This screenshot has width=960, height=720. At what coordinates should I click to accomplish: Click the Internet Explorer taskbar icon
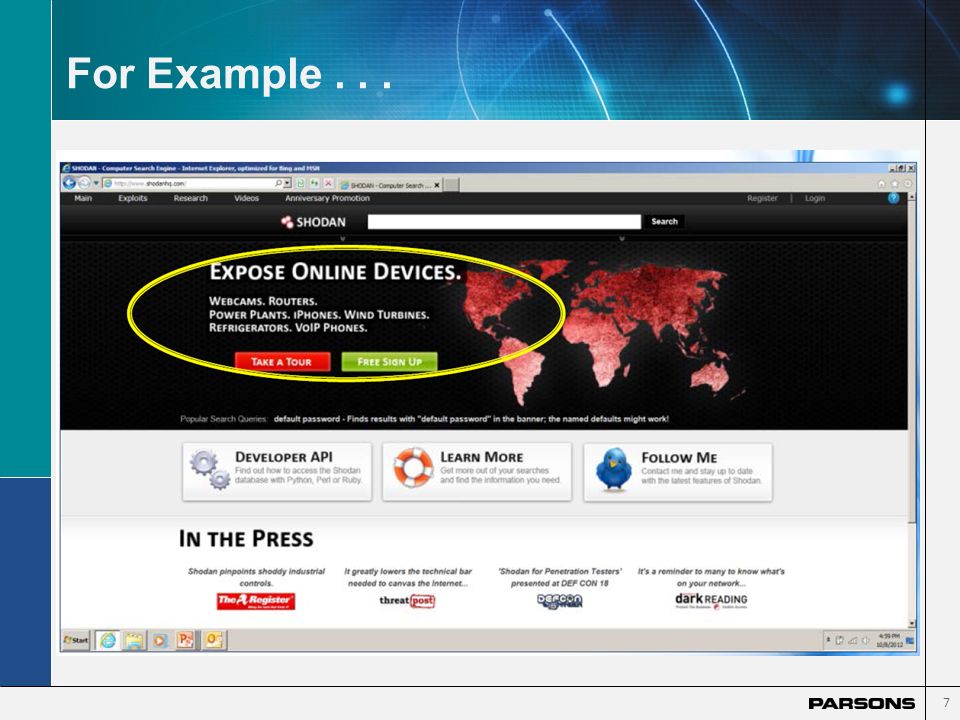click(108, 640)
